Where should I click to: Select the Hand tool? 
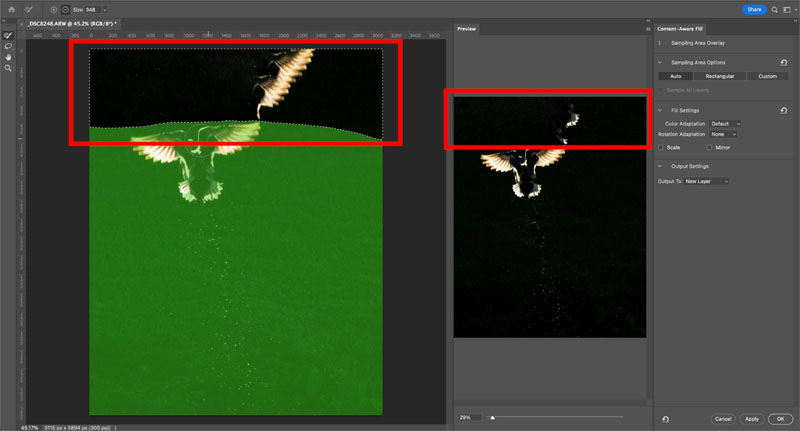[9, 56]
